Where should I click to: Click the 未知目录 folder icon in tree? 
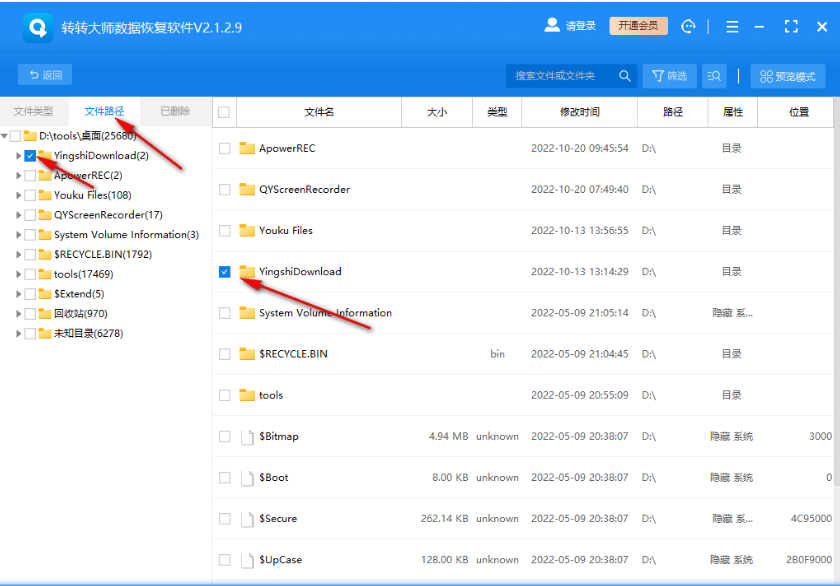pos(45,333)
